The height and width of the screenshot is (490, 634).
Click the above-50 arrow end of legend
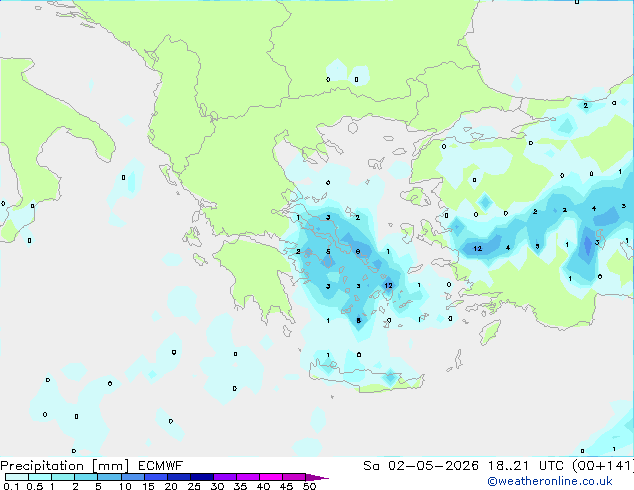(x=317, y=477)
